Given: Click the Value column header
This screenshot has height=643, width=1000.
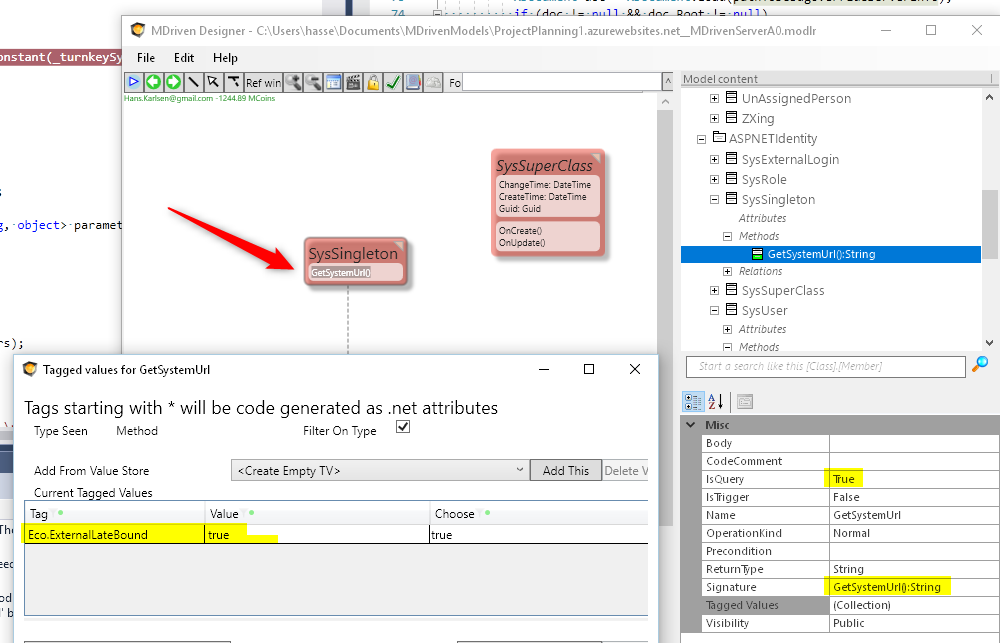Looking at the screenshot, I should [x=317, y=514].
